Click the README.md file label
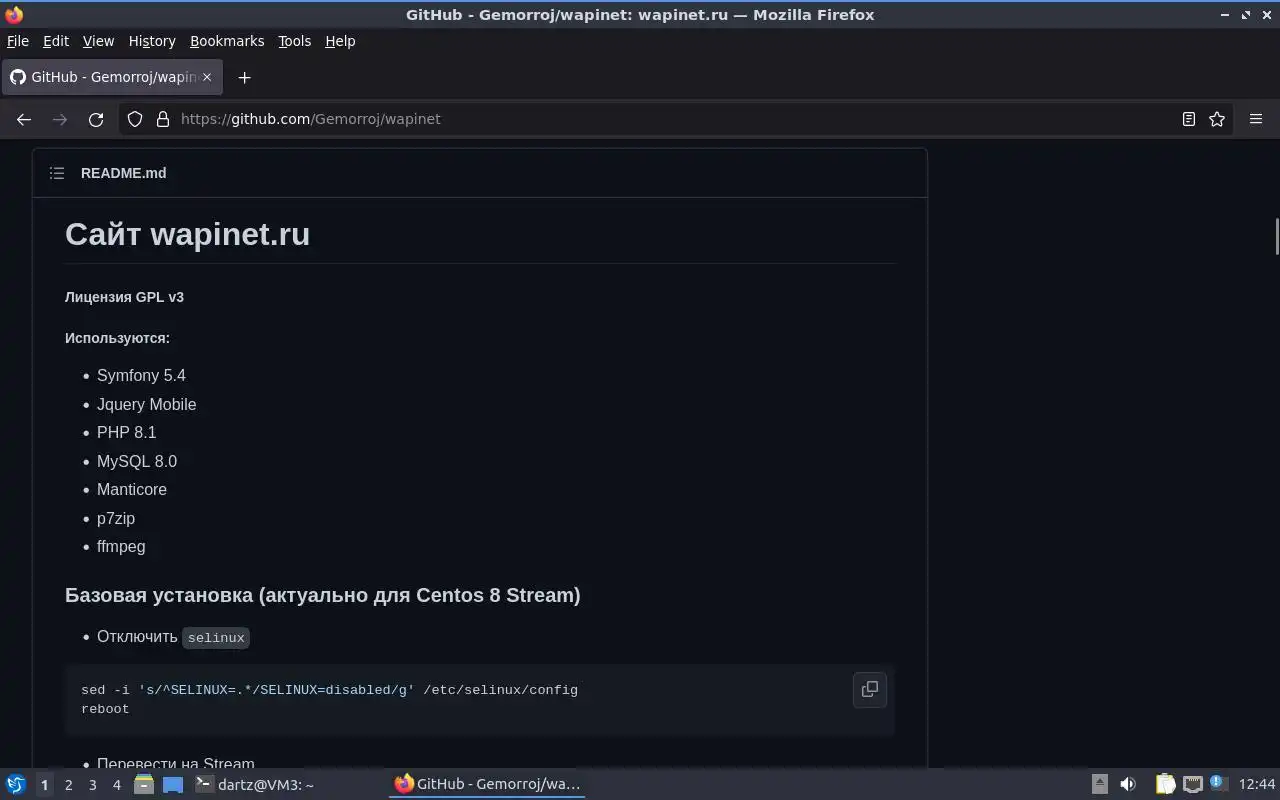This screenshot has height=800, width=1280. tap(124, 173)
